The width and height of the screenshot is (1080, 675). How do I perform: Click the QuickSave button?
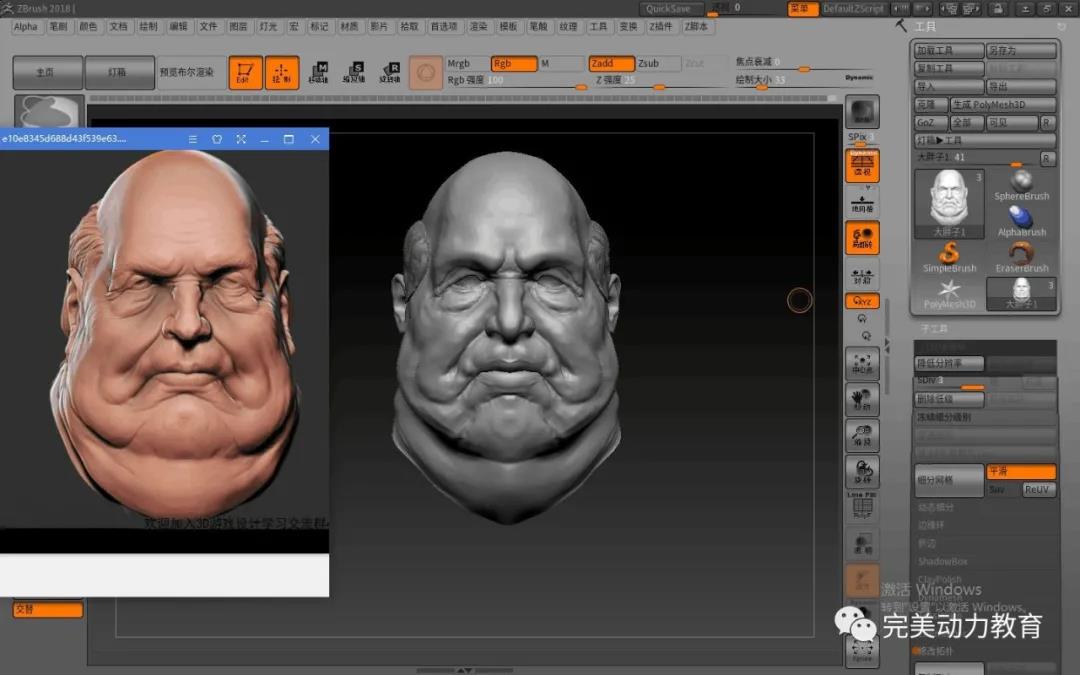coord(668,9)
